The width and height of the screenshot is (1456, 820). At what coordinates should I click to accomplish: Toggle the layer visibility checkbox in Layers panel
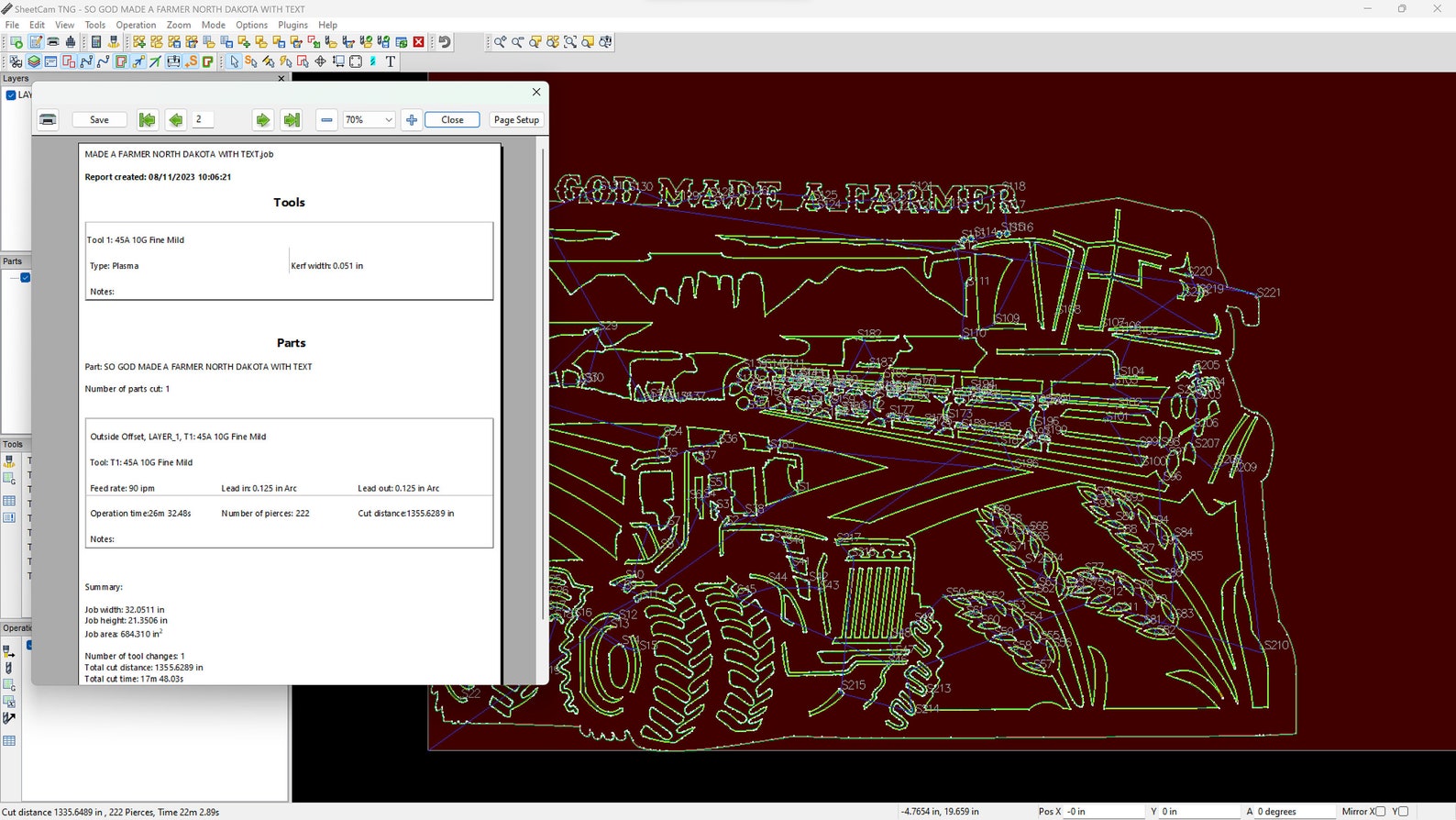click(11, 95)
